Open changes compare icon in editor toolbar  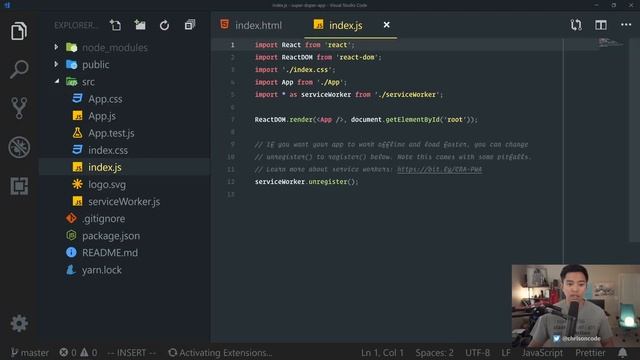click(576, 25)
